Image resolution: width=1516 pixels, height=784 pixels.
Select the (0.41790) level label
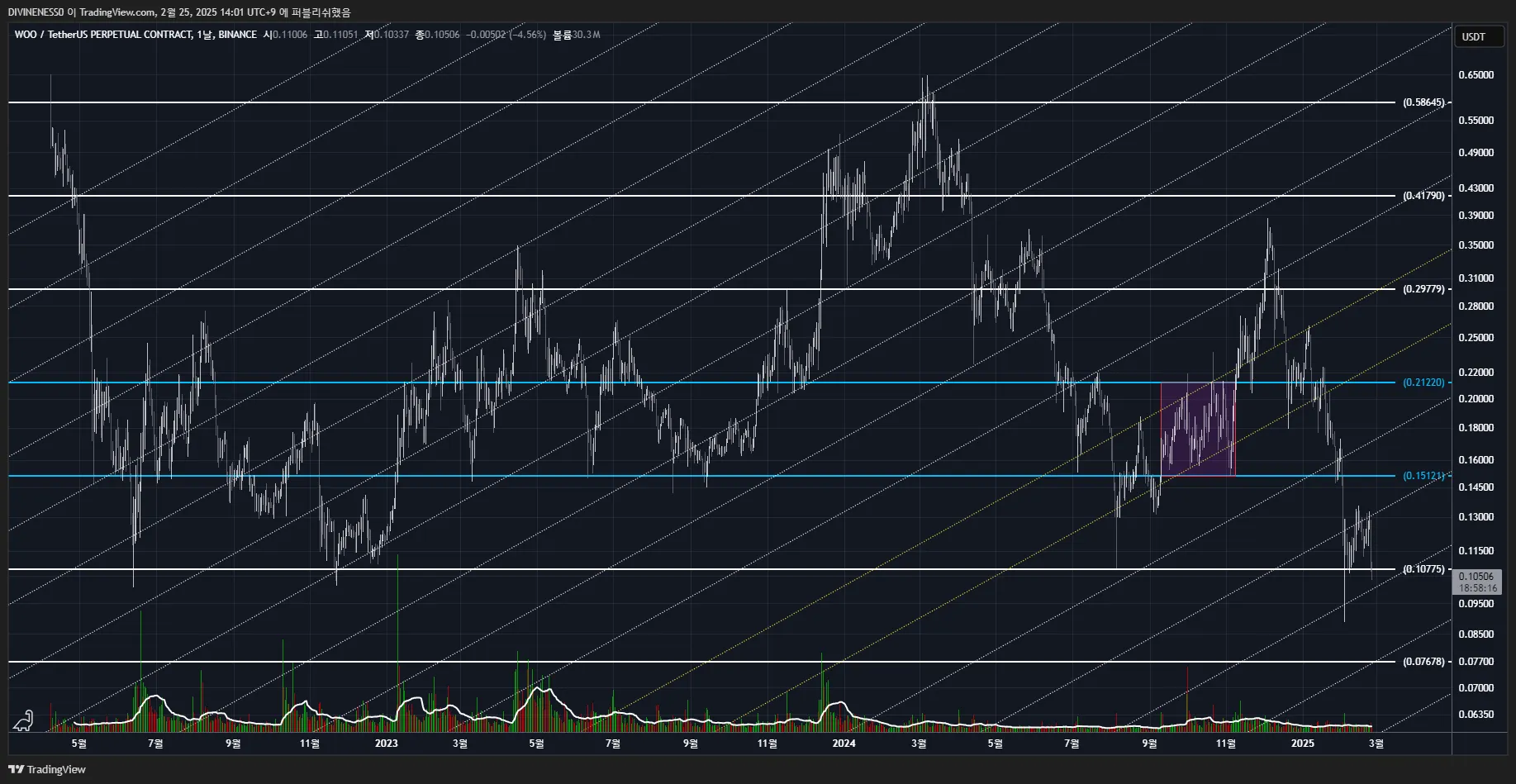pos(1424,196)
